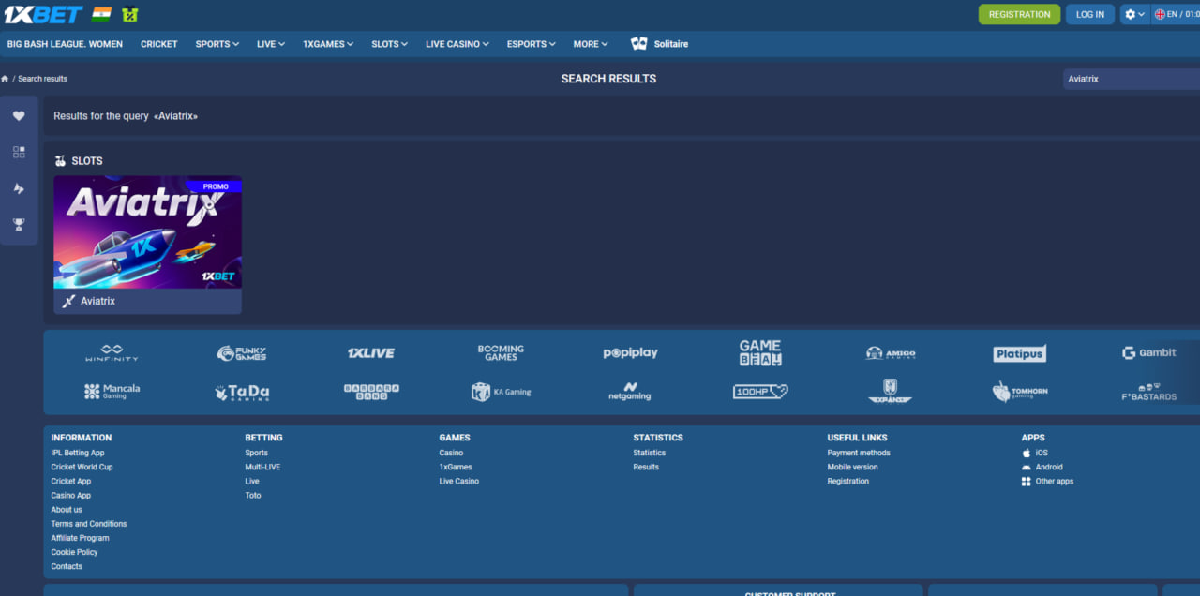Click the 1XBET logo
Image resolution: width=1200 pixels, height=596 pixels.
tap(43, 14)
